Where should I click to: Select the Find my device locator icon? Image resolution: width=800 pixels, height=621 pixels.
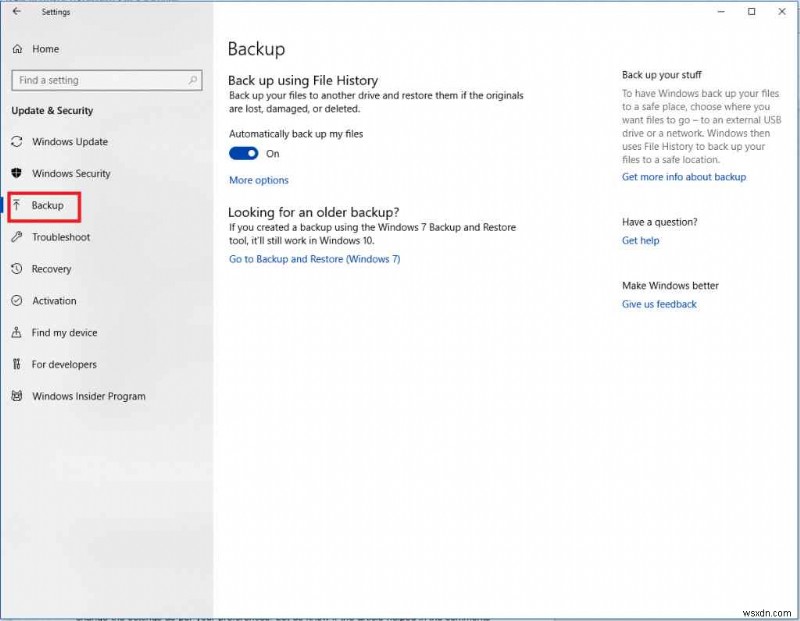(x=17, y=333)
